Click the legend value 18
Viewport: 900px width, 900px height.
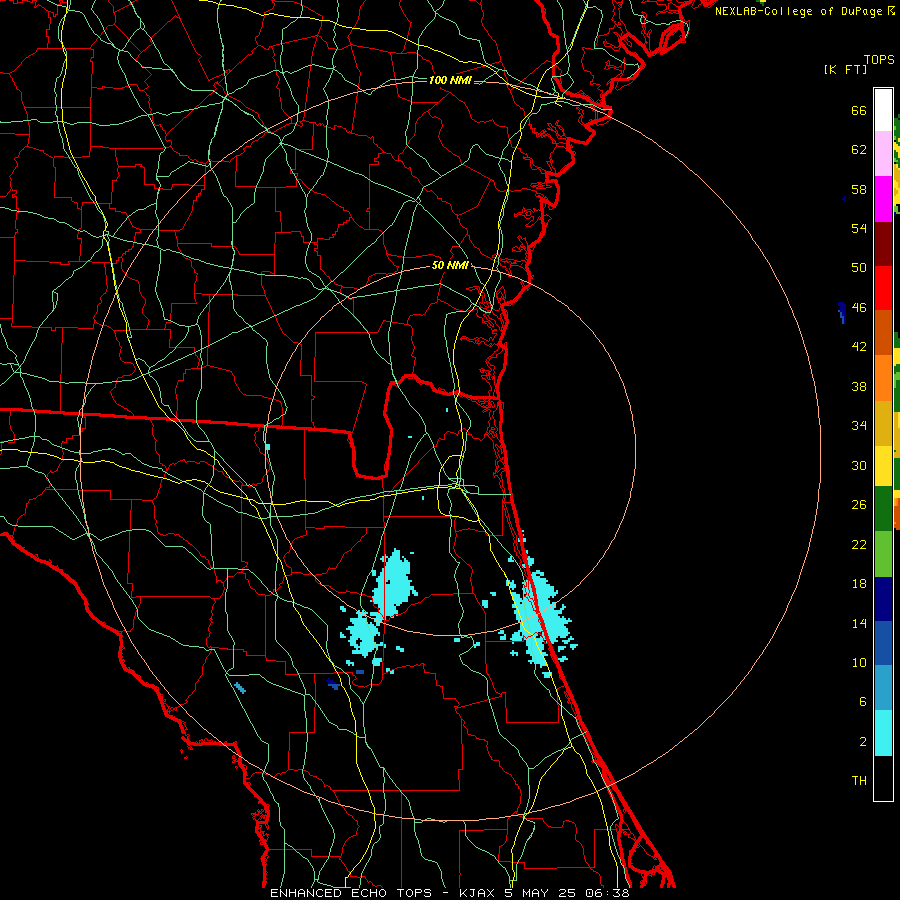click(x=859, y=584)
